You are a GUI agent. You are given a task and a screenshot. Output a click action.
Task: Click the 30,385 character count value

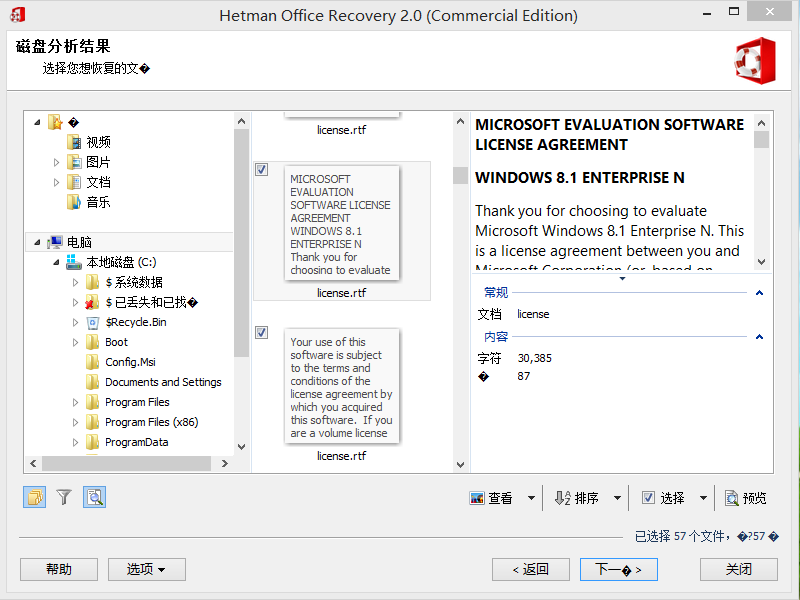point(534,358)
